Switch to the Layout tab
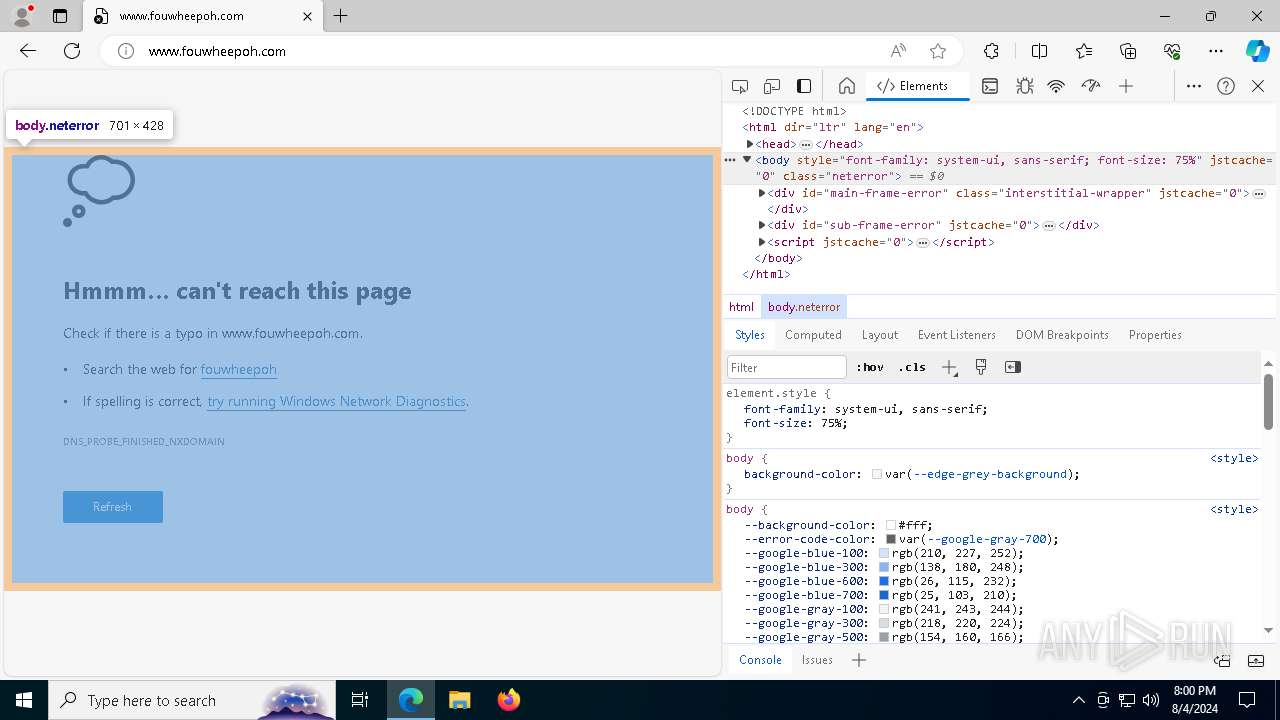1280x720 pixels. 880,335
